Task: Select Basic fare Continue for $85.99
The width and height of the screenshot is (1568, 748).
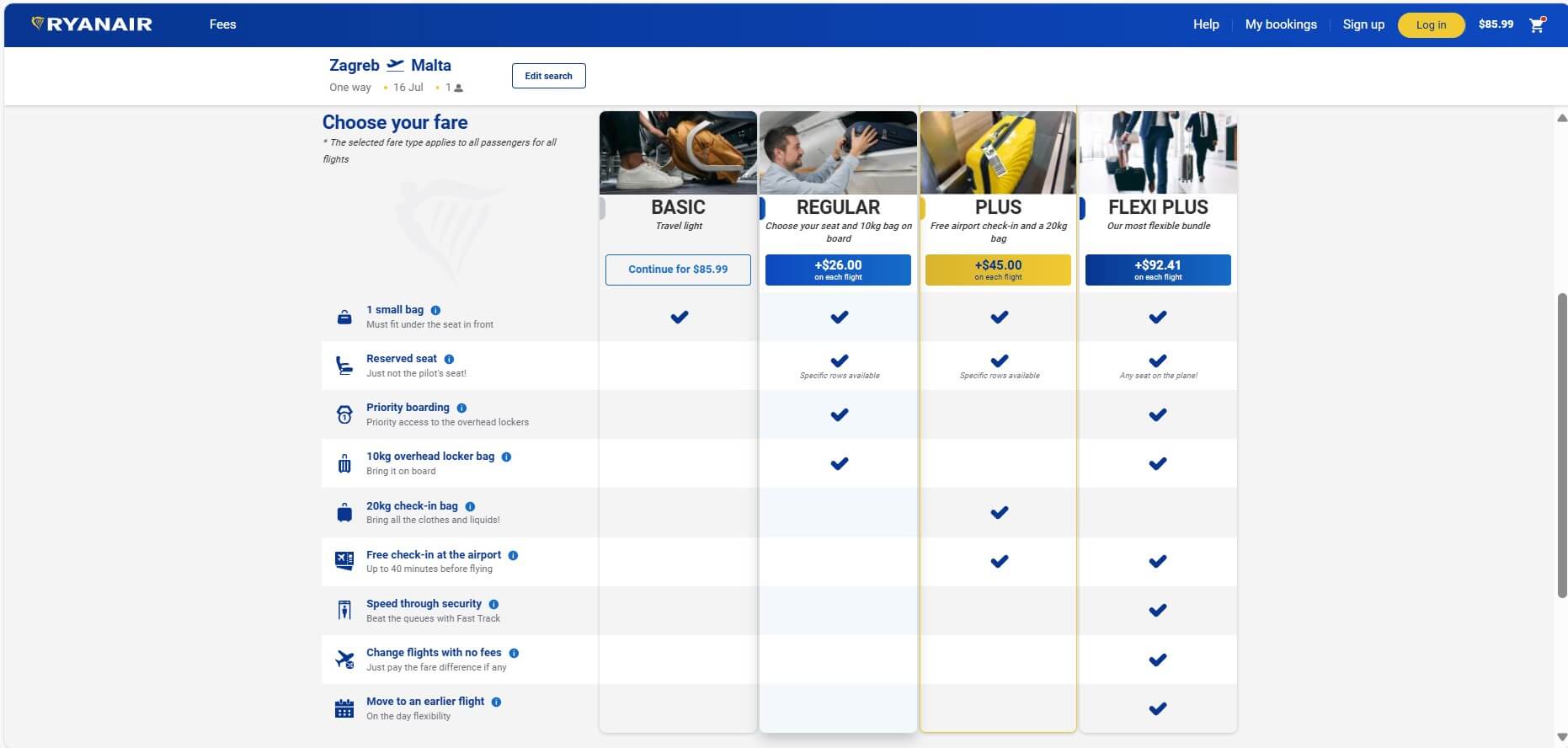Action: (x=678, y=270)
